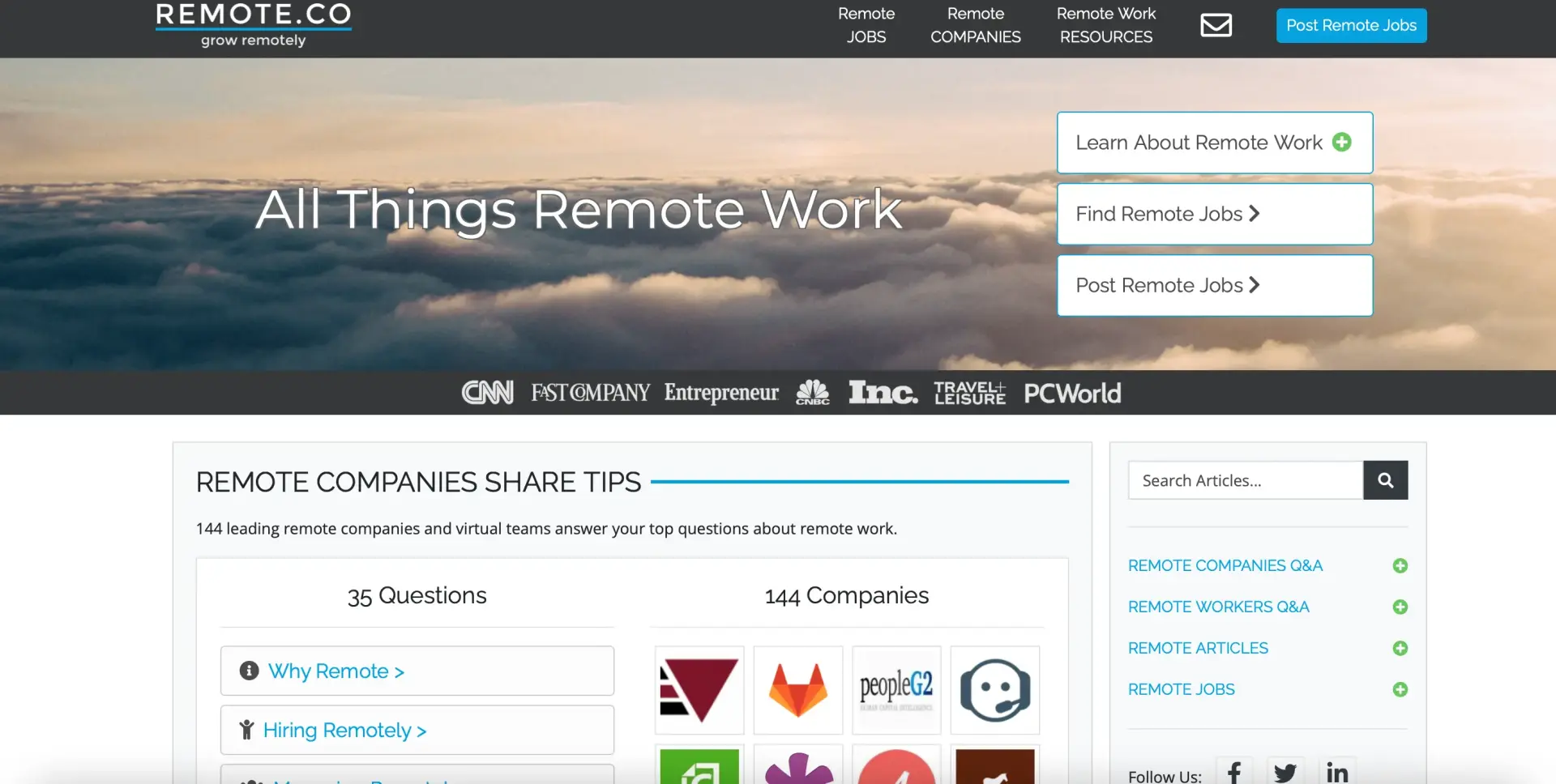1556x784 pixels.
Task: Click the Remote Jobs sidebar link
Action: (1181, 689)
